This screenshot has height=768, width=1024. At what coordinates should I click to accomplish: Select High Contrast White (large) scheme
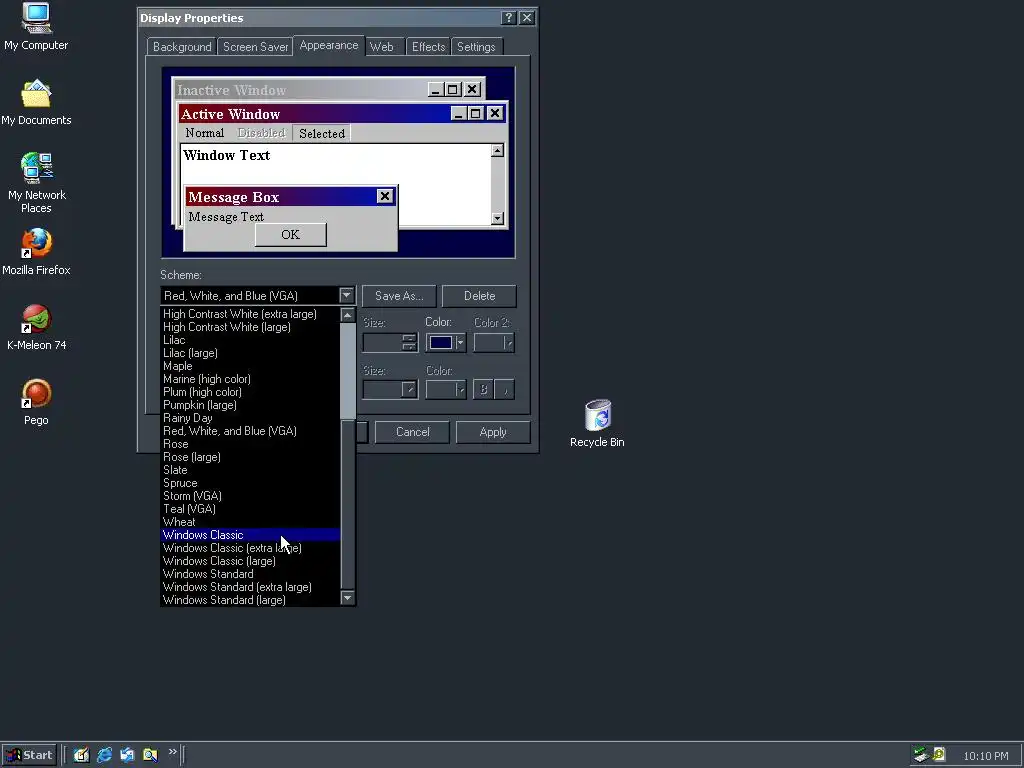click(250, 327)
